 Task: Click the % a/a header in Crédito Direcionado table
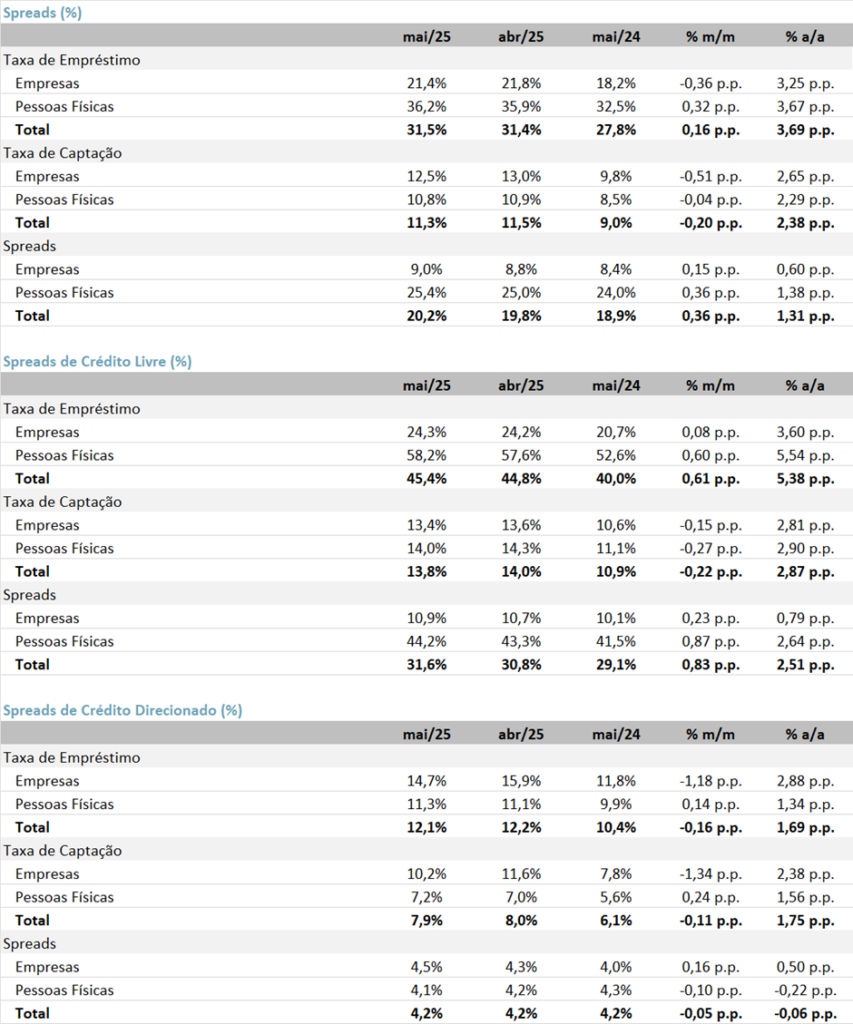pyautogui.click(x=805, y=734)
